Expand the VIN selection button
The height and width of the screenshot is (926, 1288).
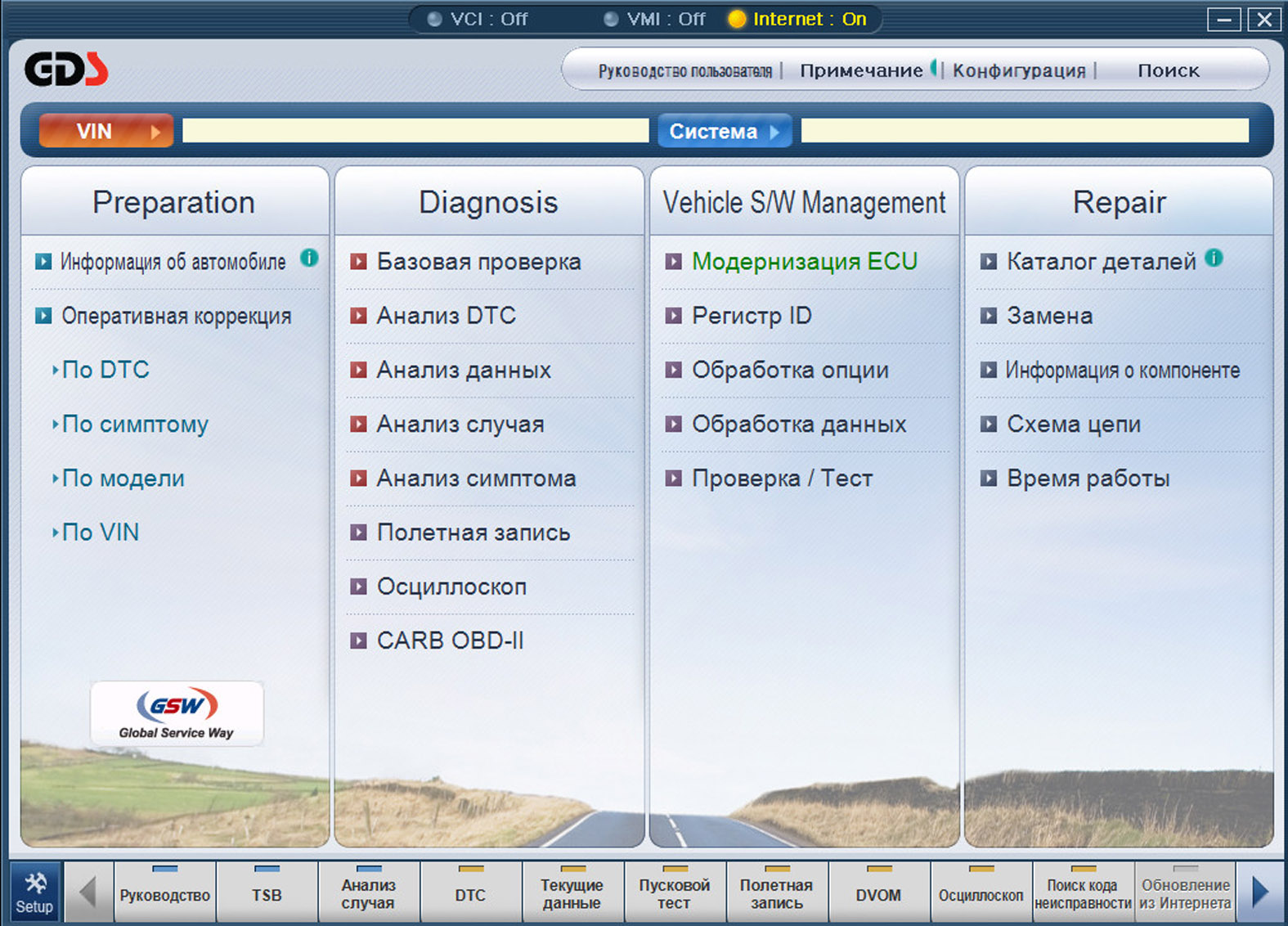[x=106, y=131]
